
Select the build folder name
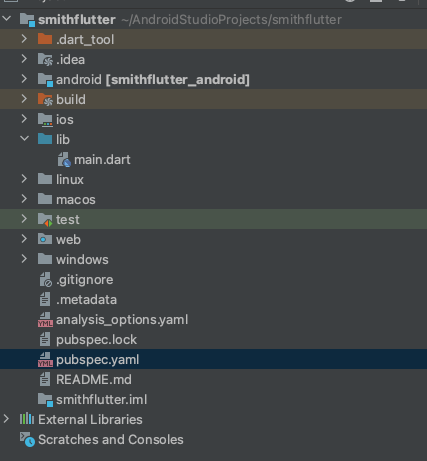coord(71,99)
